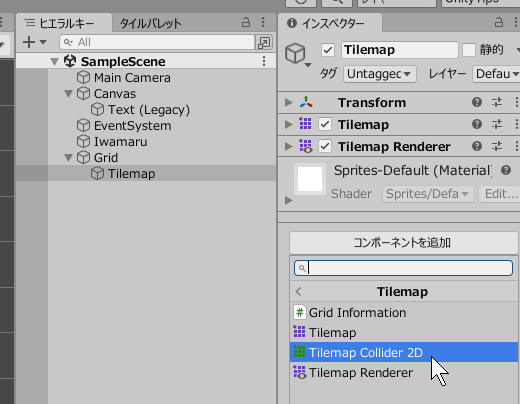Click the cube icon beside Iwamaru
This screenshot has height=404, width=520.
click(x=83, y=142)
